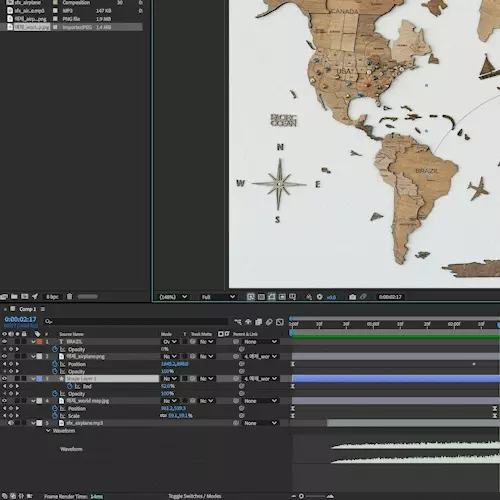
Task: Open Comp 1 panel menu
Action: coord(43,309)
